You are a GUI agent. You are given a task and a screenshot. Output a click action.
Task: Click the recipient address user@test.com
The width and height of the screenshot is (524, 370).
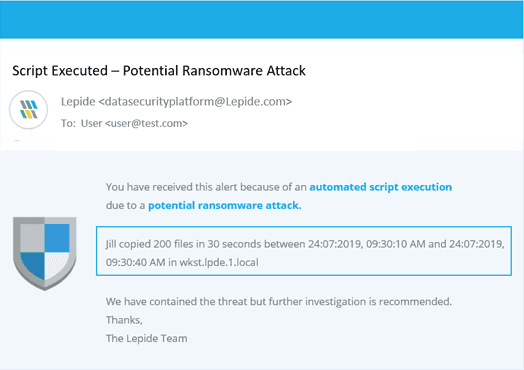147,123
